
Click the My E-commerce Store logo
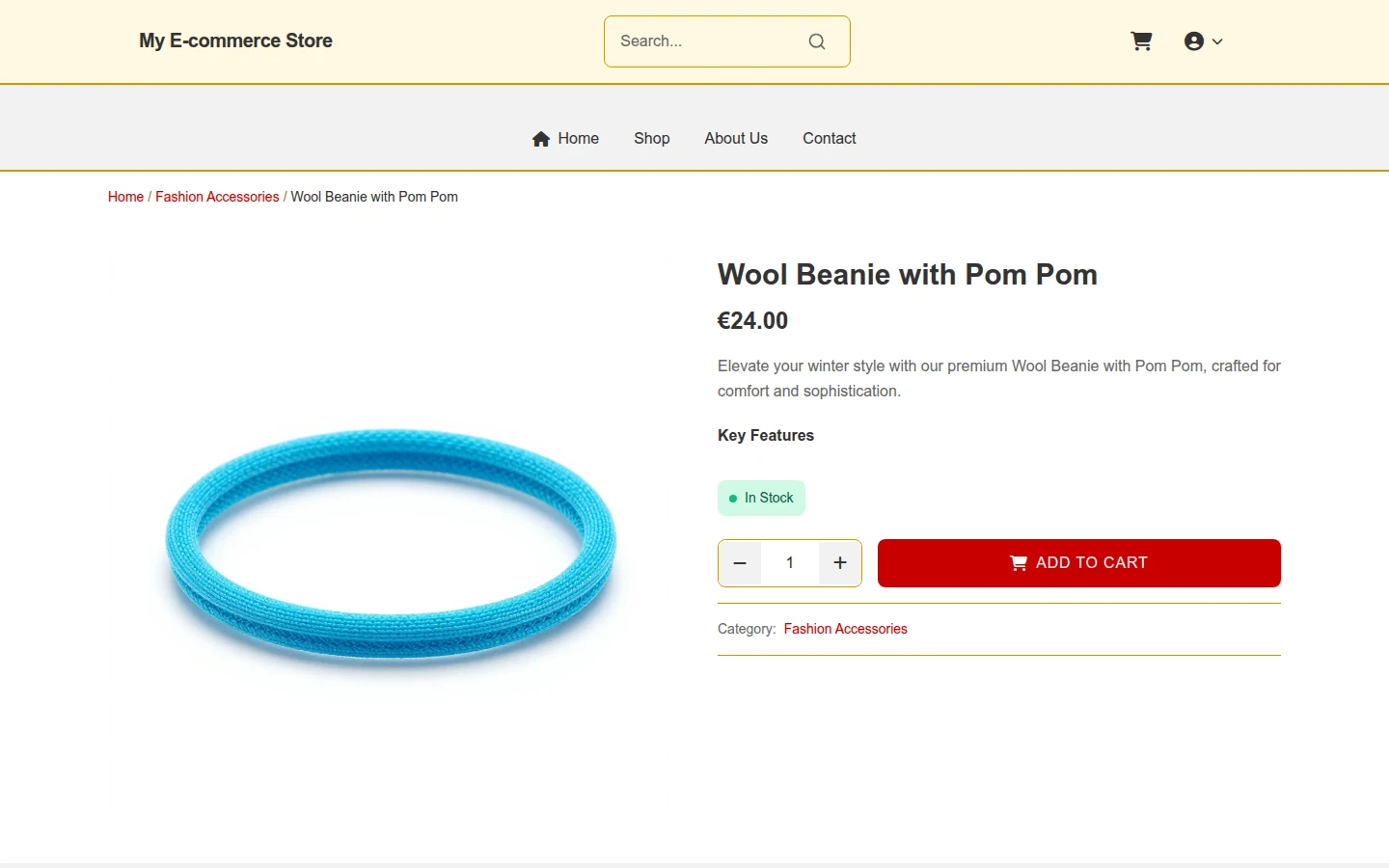[x=235, y=41]
